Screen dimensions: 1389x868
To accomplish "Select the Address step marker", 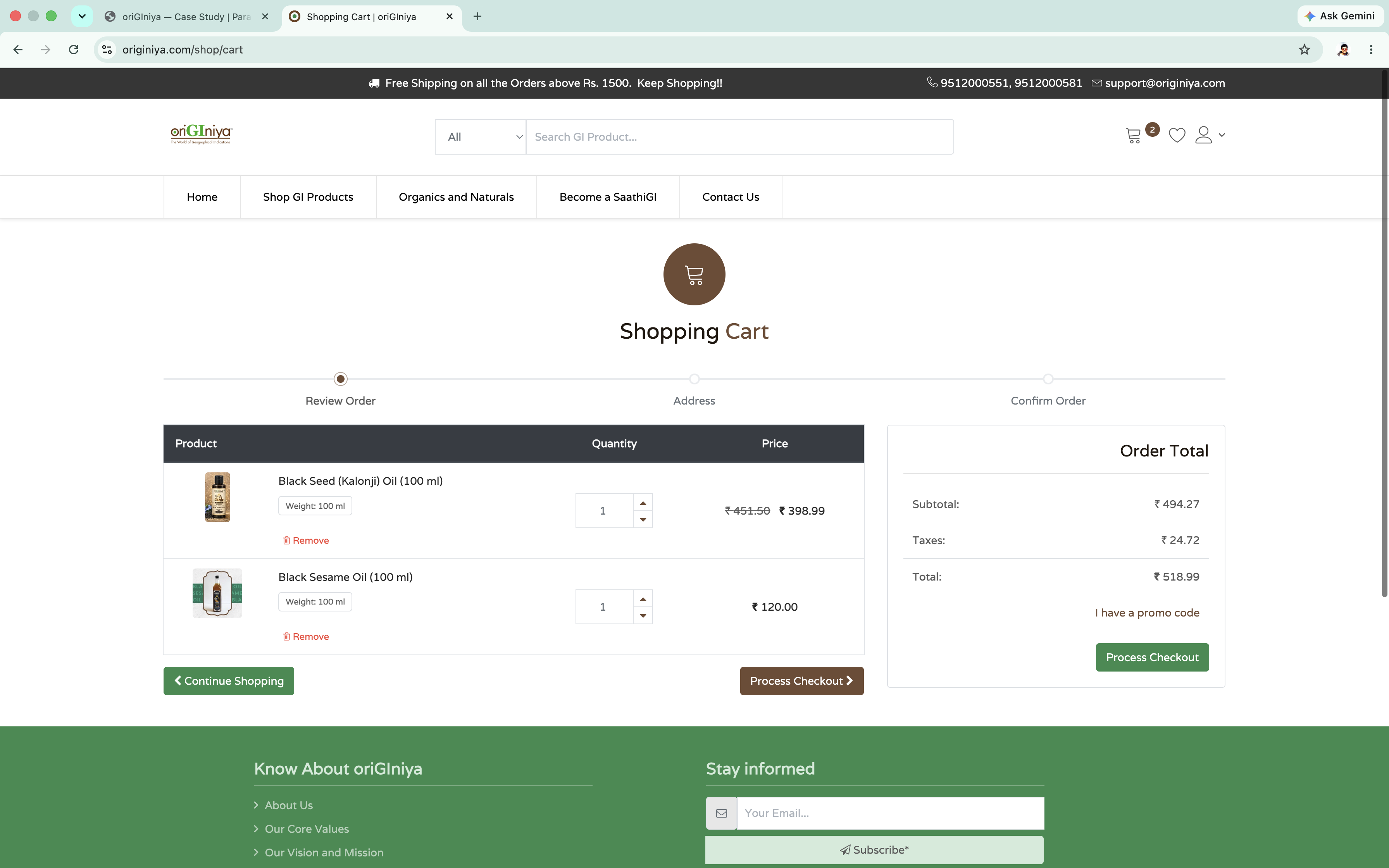I will click(694, 379).
